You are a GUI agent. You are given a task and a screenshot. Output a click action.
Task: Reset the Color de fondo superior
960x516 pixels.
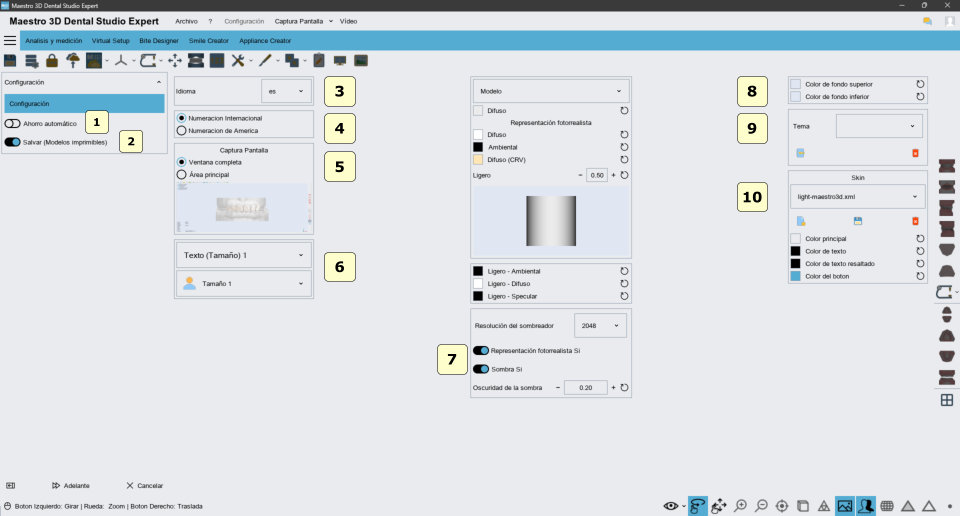tap(920, 84)
